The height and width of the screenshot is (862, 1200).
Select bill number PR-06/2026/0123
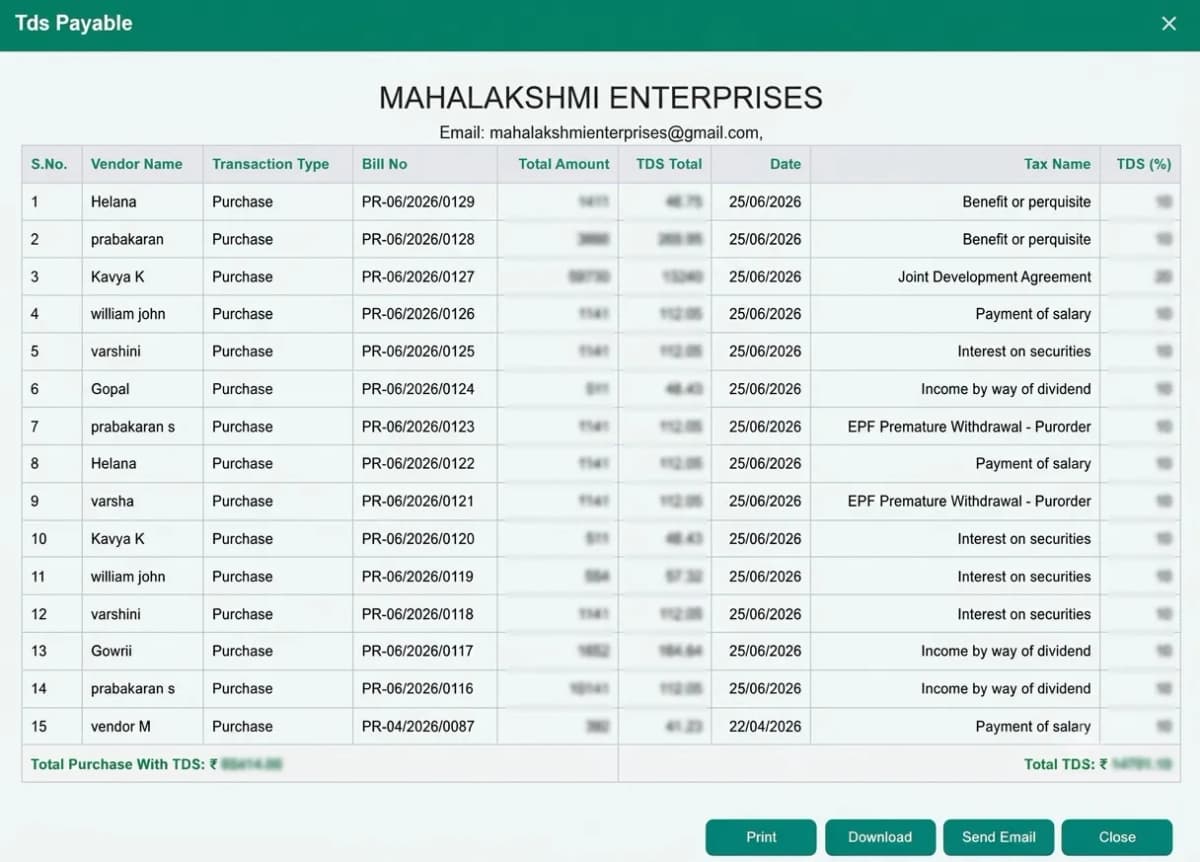click(x=418, y=426)
